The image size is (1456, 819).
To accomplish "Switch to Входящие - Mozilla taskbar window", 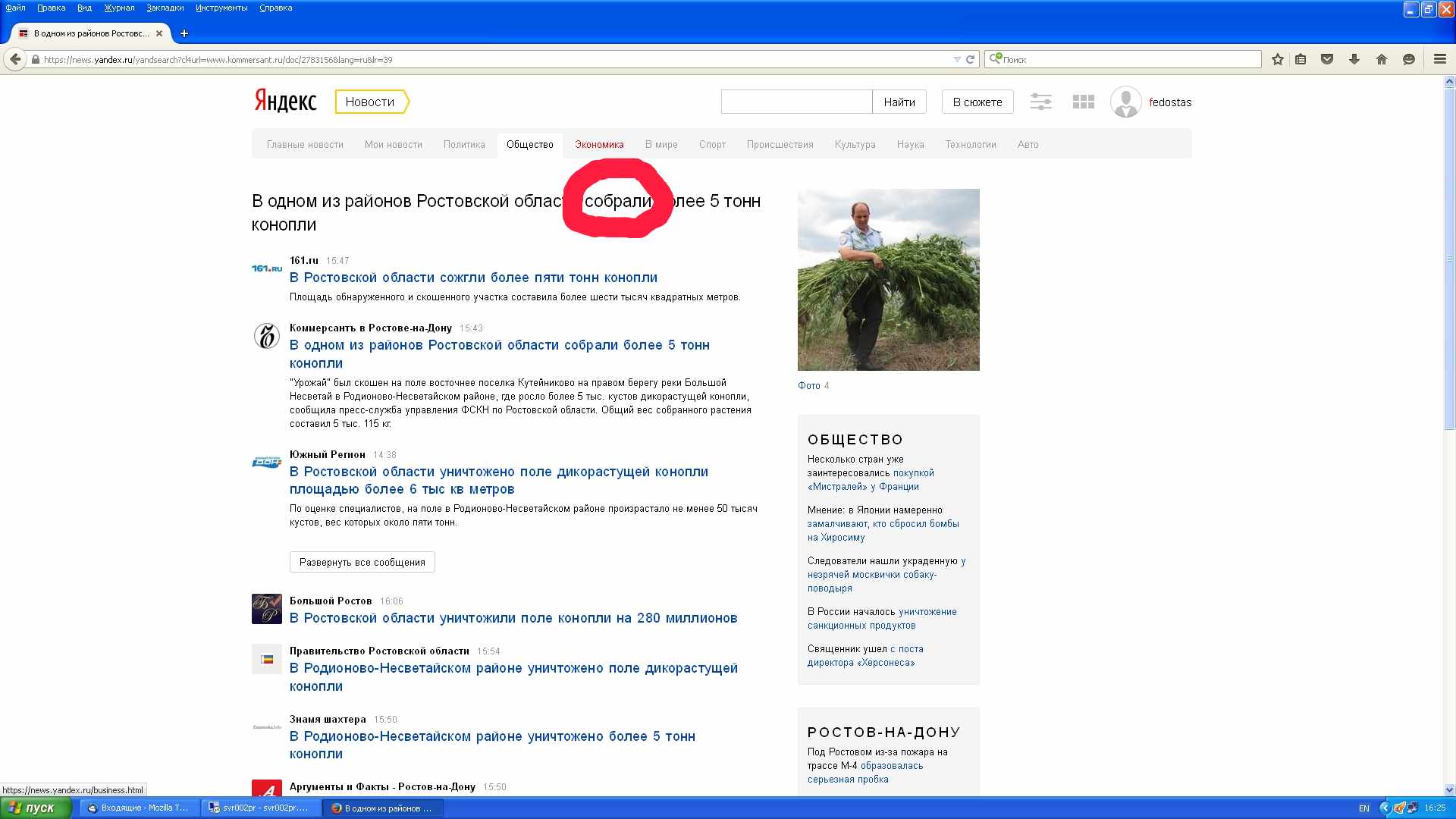I will 140,808.
